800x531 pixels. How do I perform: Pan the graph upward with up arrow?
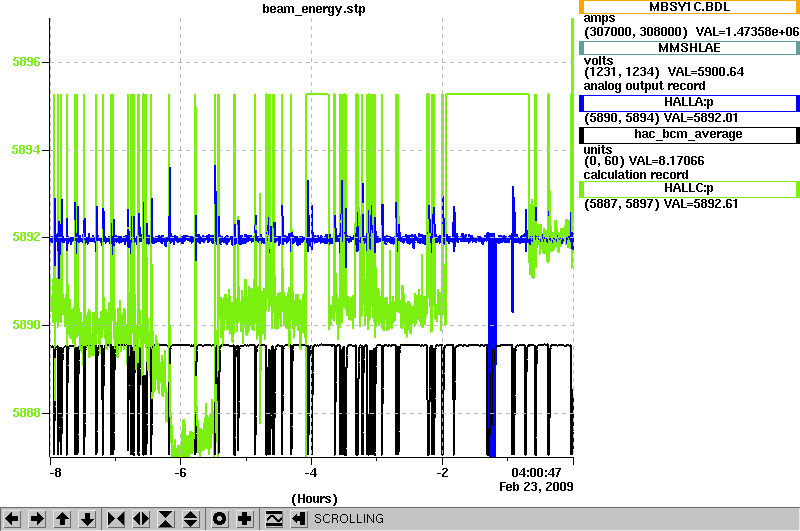62,519
